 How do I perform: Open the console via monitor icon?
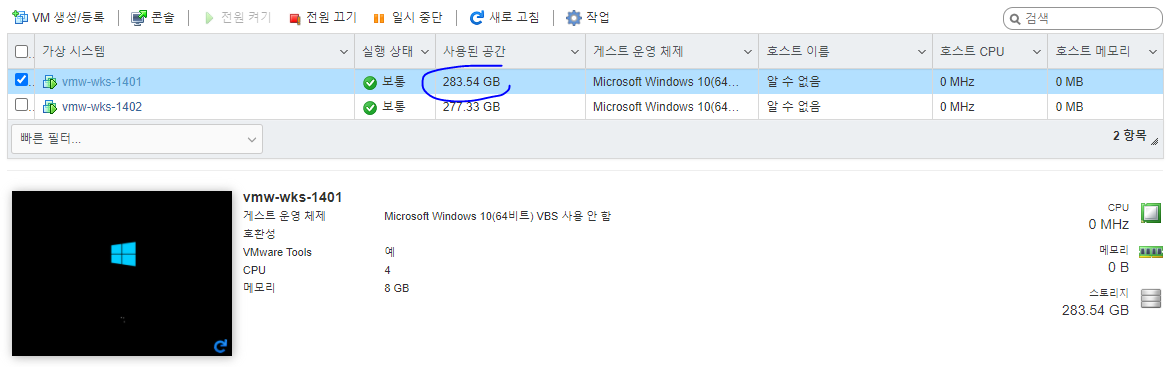[x=139, y=17]
